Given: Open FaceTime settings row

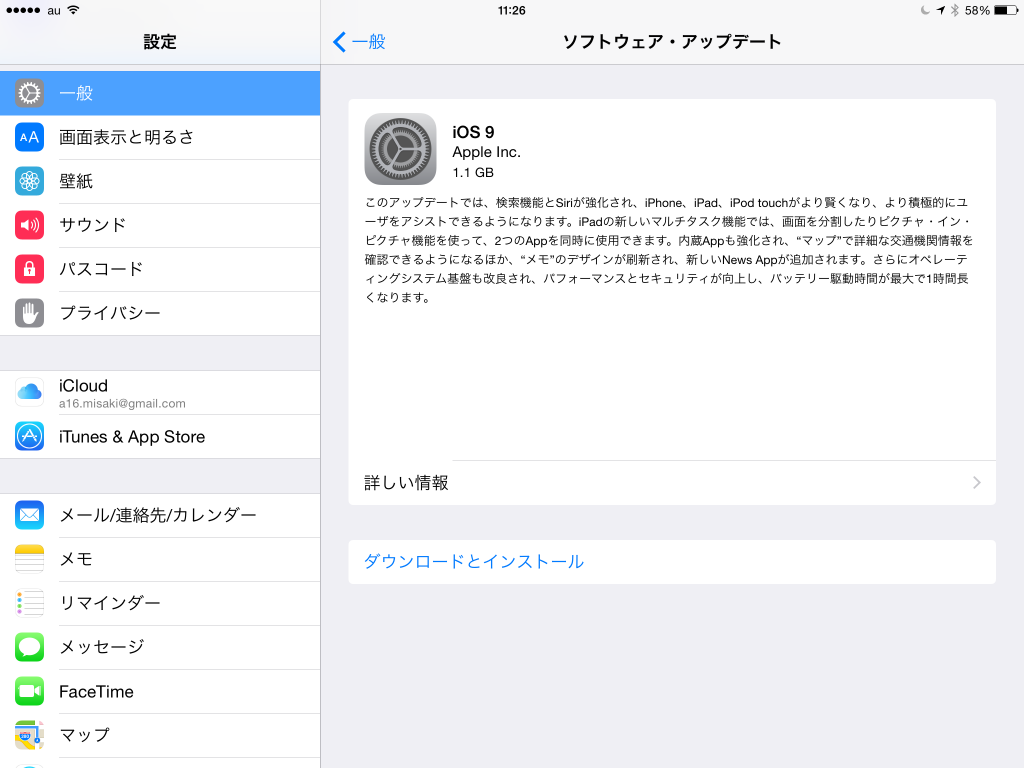Looking at the screenshot, I should click(160, 691).
